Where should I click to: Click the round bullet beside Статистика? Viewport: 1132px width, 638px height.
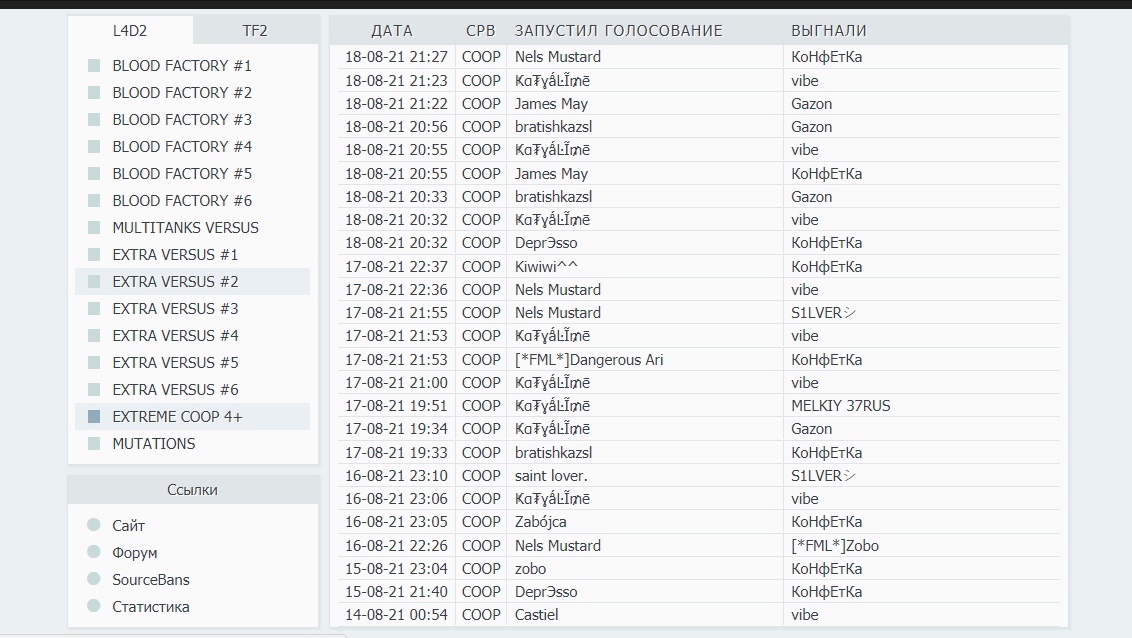[x=94, y=606]
